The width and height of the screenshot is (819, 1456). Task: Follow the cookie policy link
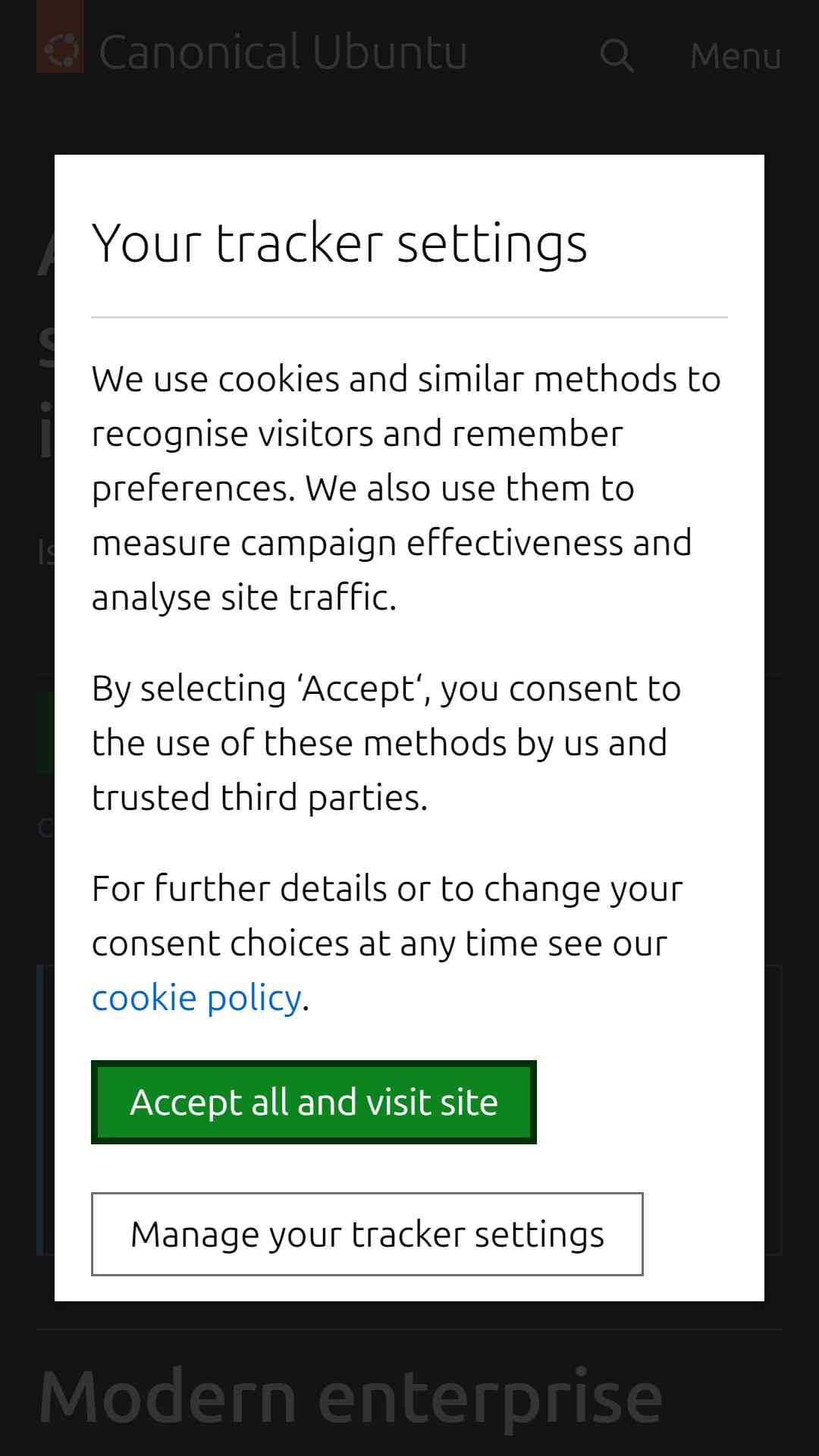(196, 998)
